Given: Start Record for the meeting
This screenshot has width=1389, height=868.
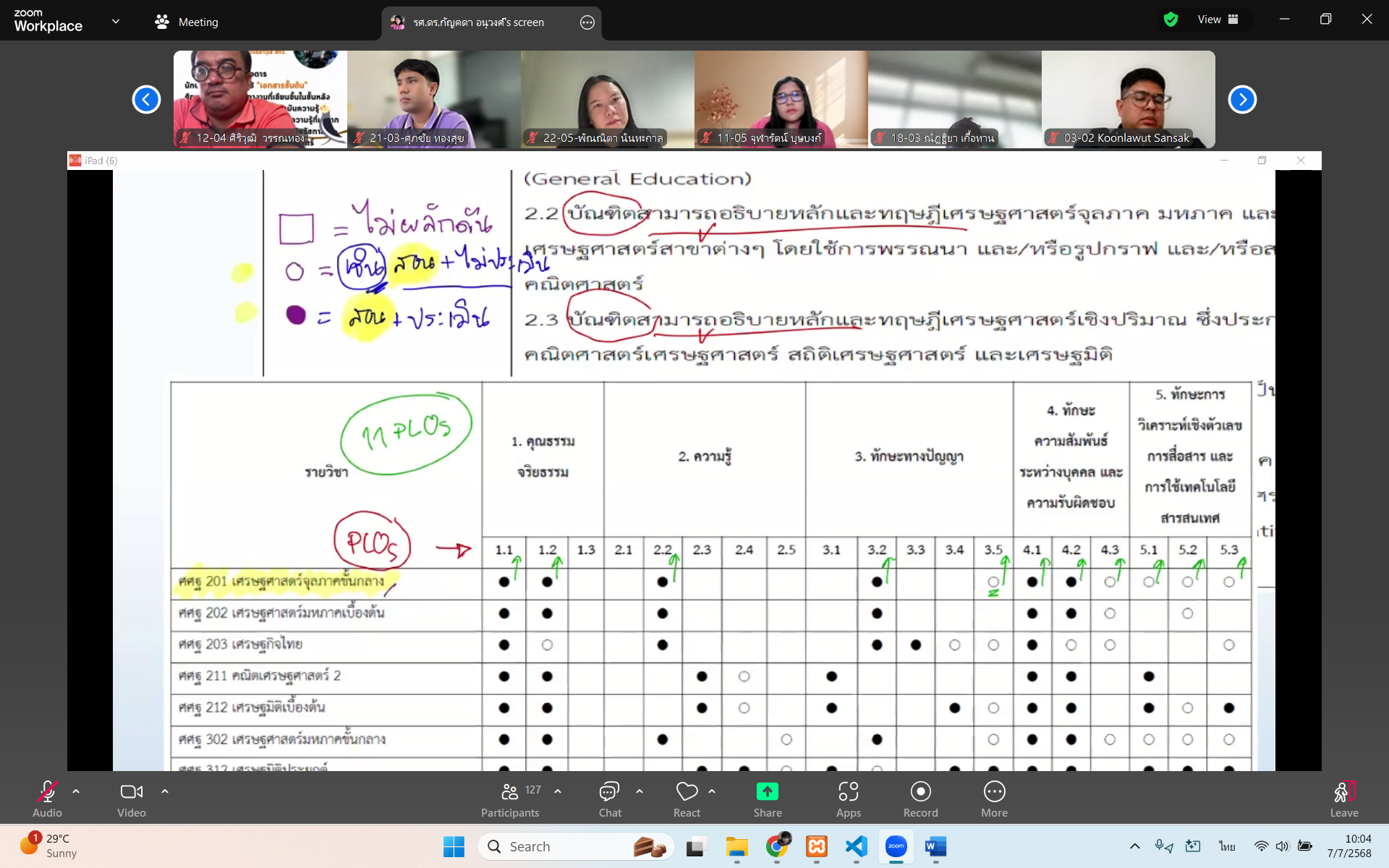Looking at the screenshot, I should pyautogui.click(x=920, y=799).
